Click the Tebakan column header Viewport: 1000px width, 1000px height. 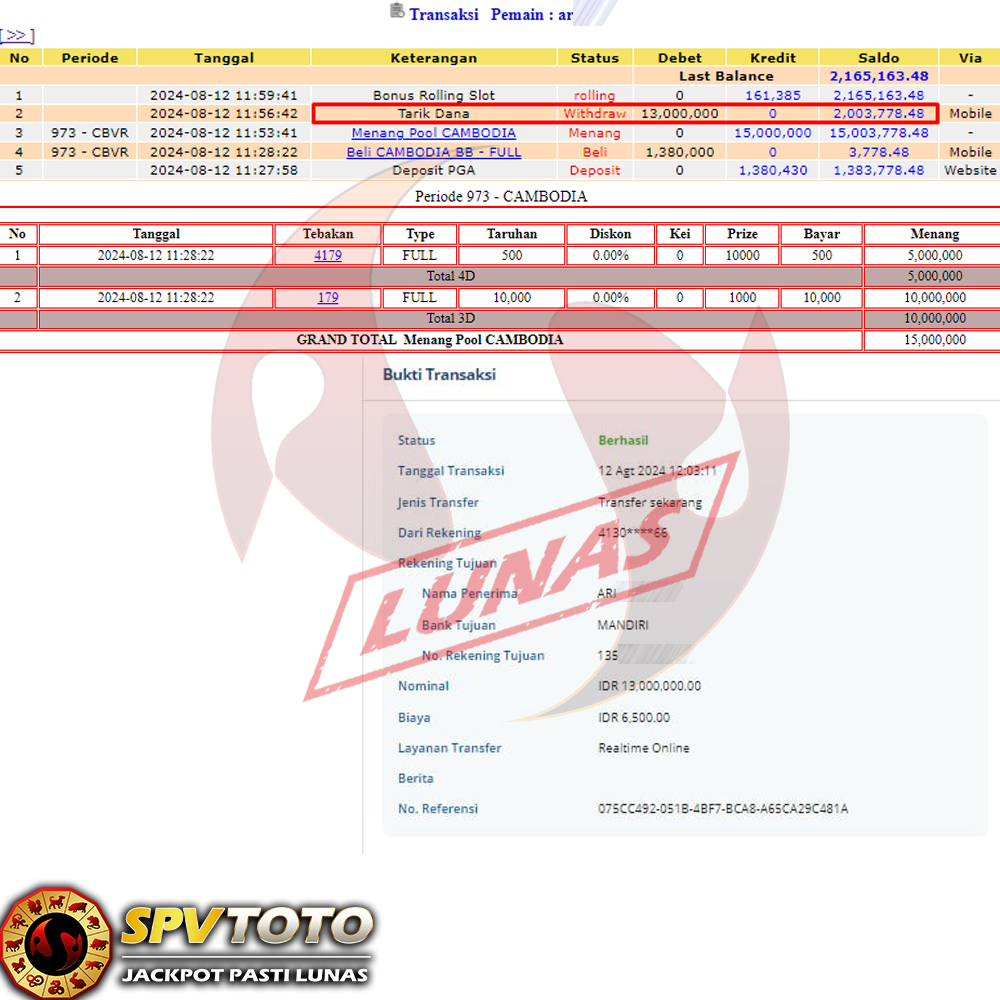click(328, 234)
